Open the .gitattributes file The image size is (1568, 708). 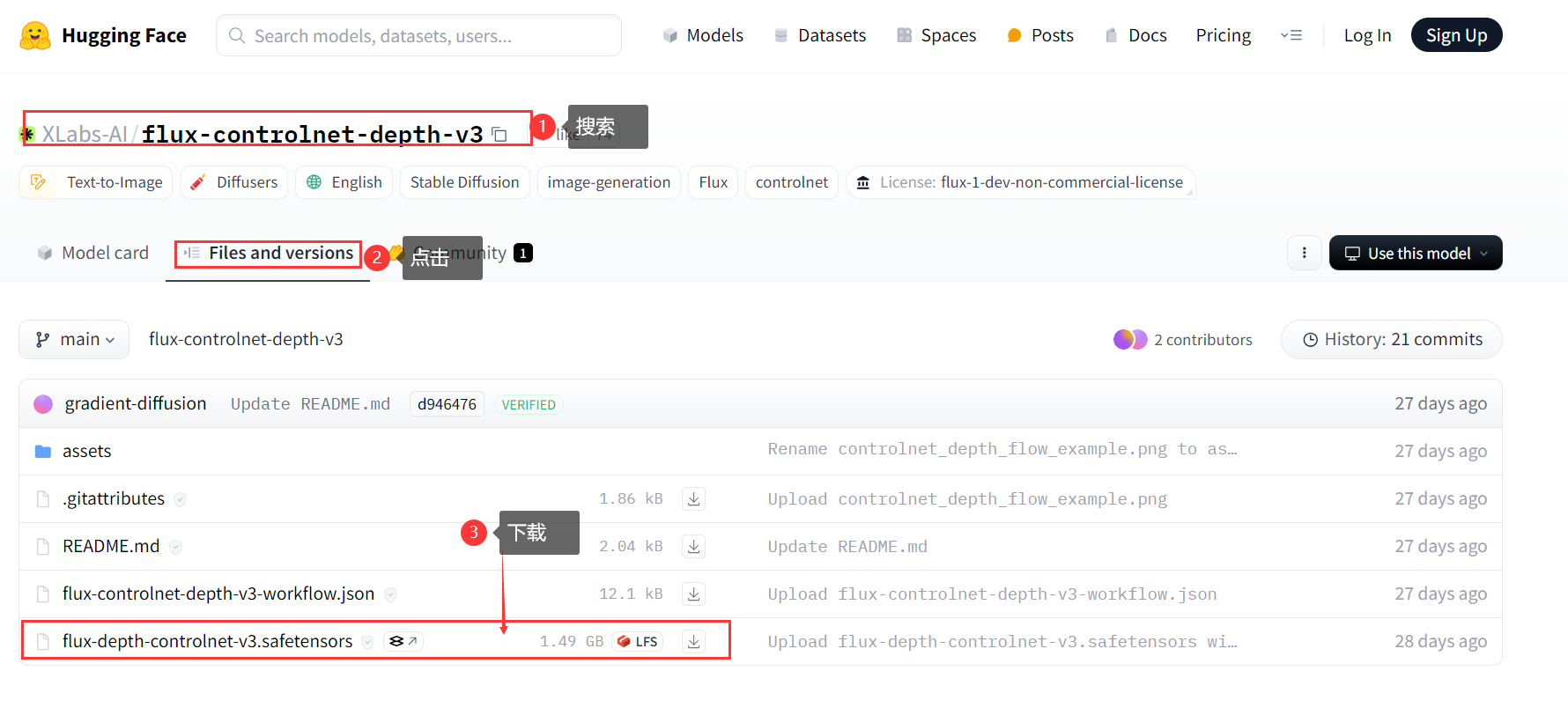(114, 498)
